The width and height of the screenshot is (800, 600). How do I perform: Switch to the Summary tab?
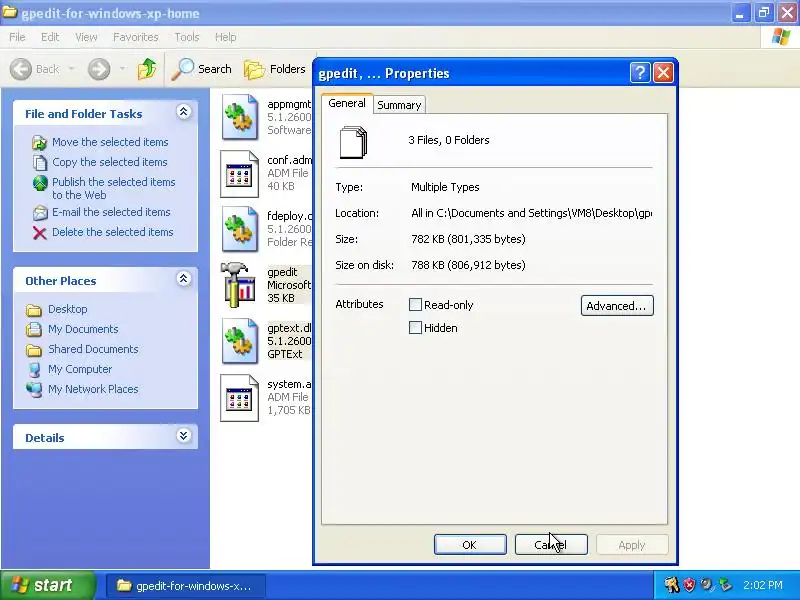(399, 105)
